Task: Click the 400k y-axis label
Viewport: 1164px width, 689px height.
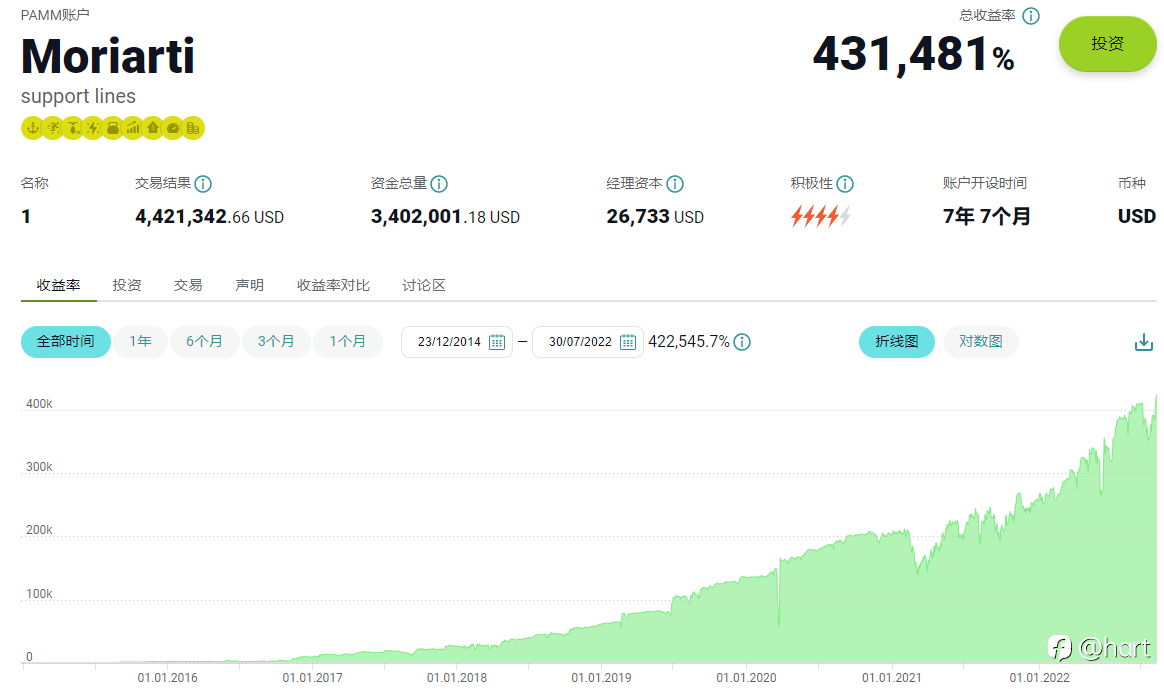Action: [39, 404]
